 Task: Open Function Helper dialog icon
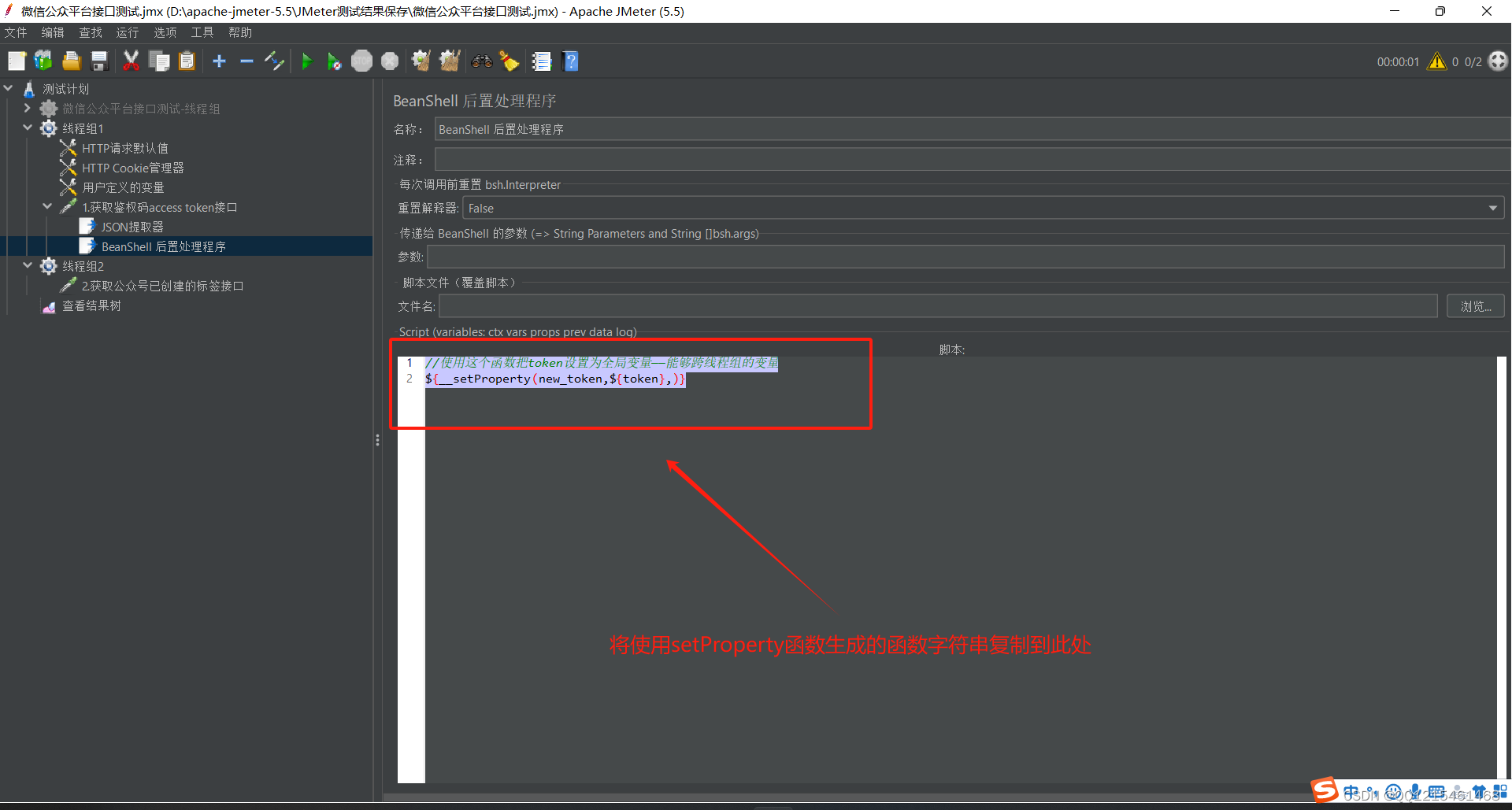[x=542, y=61]
